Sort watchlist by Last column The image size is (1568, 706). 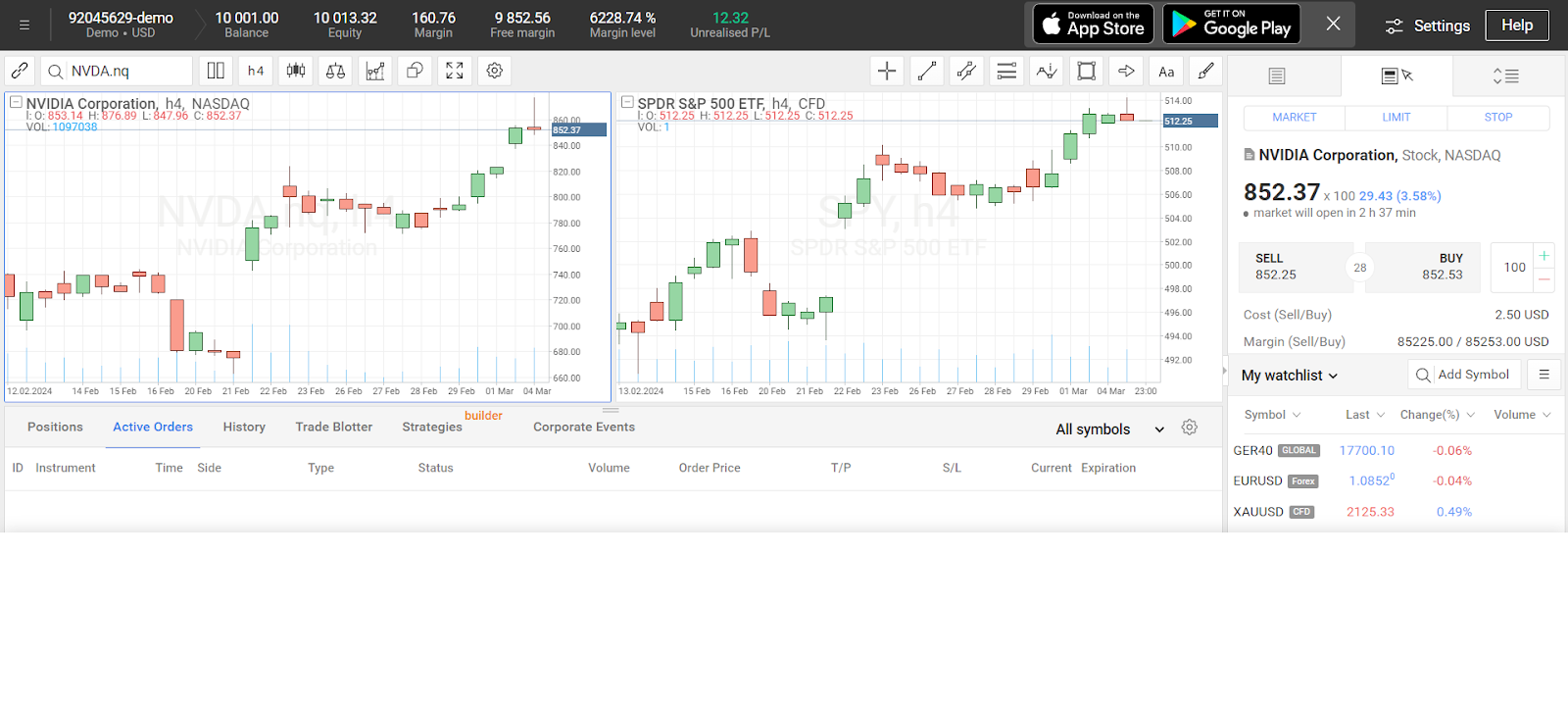(1365, 415)
